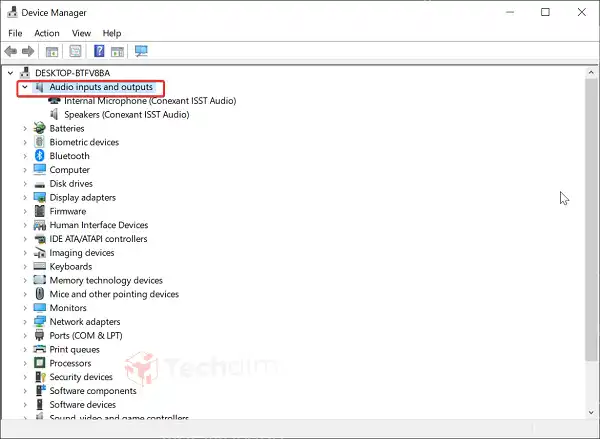Viewport: 600px width, 439px height.
Task: Click the Computer category monitor icon
Action: tap(39, 170)
